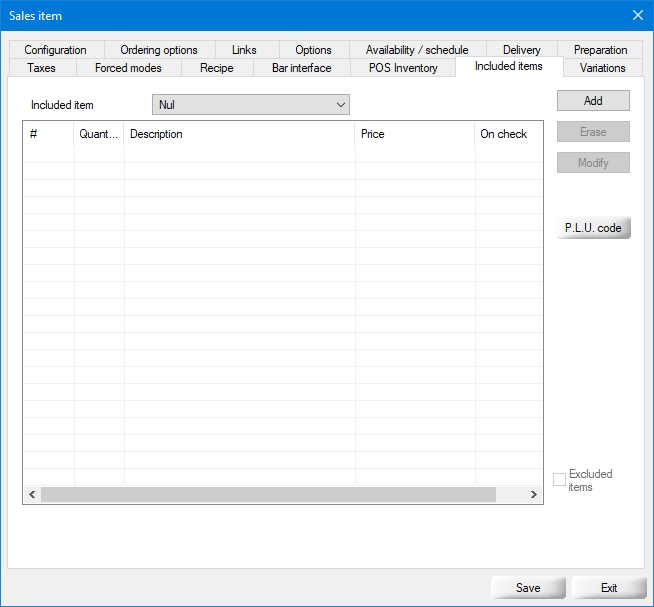Select the Taxes tab
654x607 pixels.
coord(41,68)
